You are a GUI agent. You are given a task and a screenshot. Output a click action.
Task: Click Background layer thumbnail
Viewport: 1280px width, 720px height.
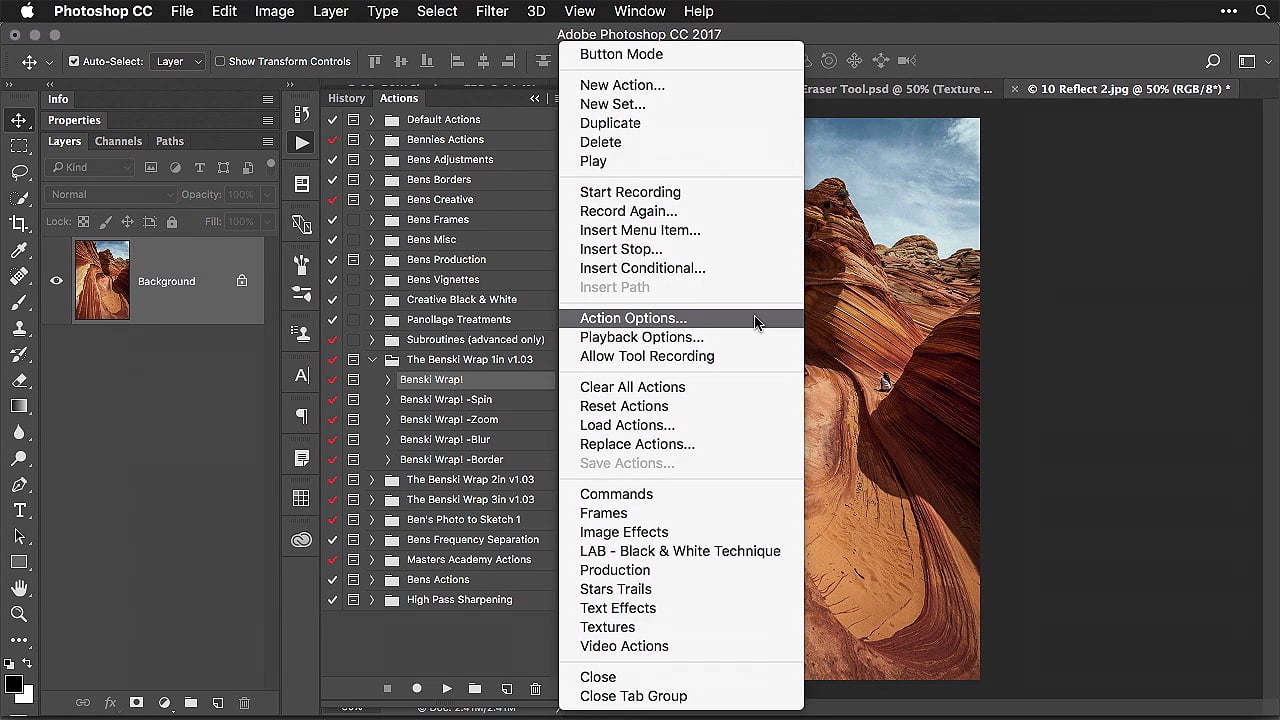pos(102,281)
